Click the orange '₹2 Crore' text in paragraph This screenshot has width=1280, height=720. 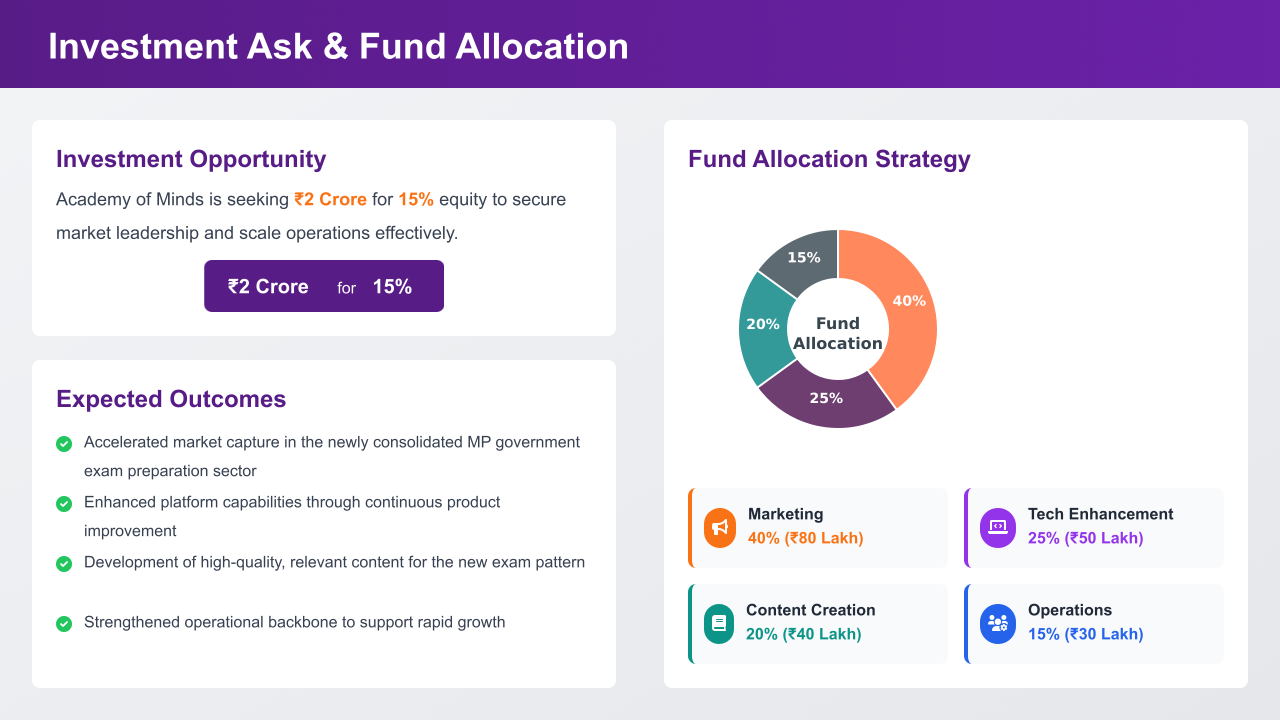click(x=330, y=199)
